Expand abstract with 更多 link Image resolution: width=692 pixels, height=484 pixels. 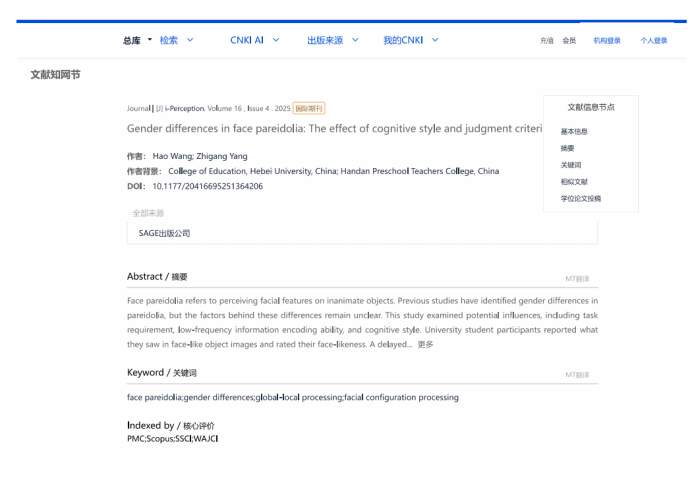(x=425, y=344)
